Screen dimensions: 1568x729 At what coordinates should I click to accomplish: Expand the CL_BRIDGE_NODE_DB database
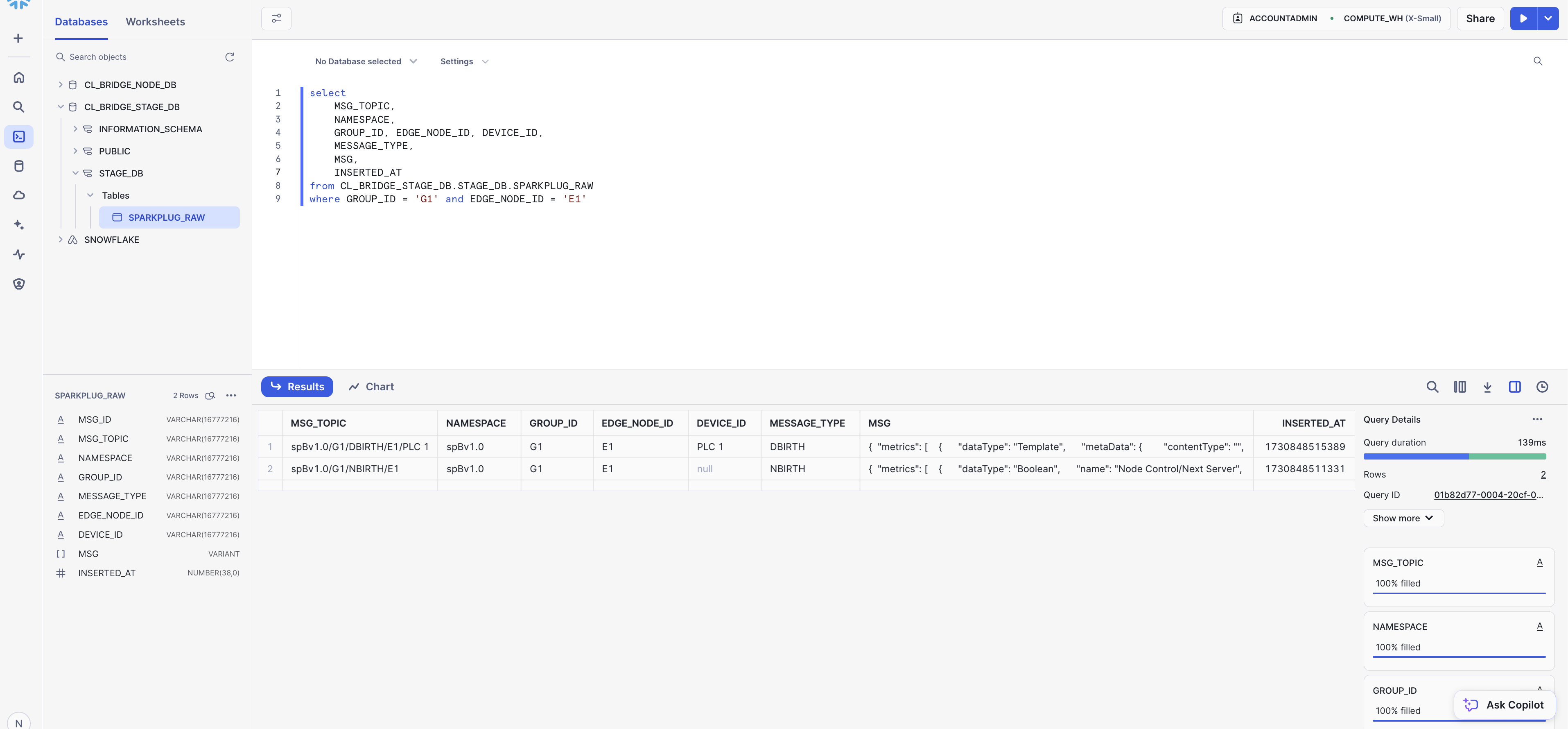coord(60,85)
